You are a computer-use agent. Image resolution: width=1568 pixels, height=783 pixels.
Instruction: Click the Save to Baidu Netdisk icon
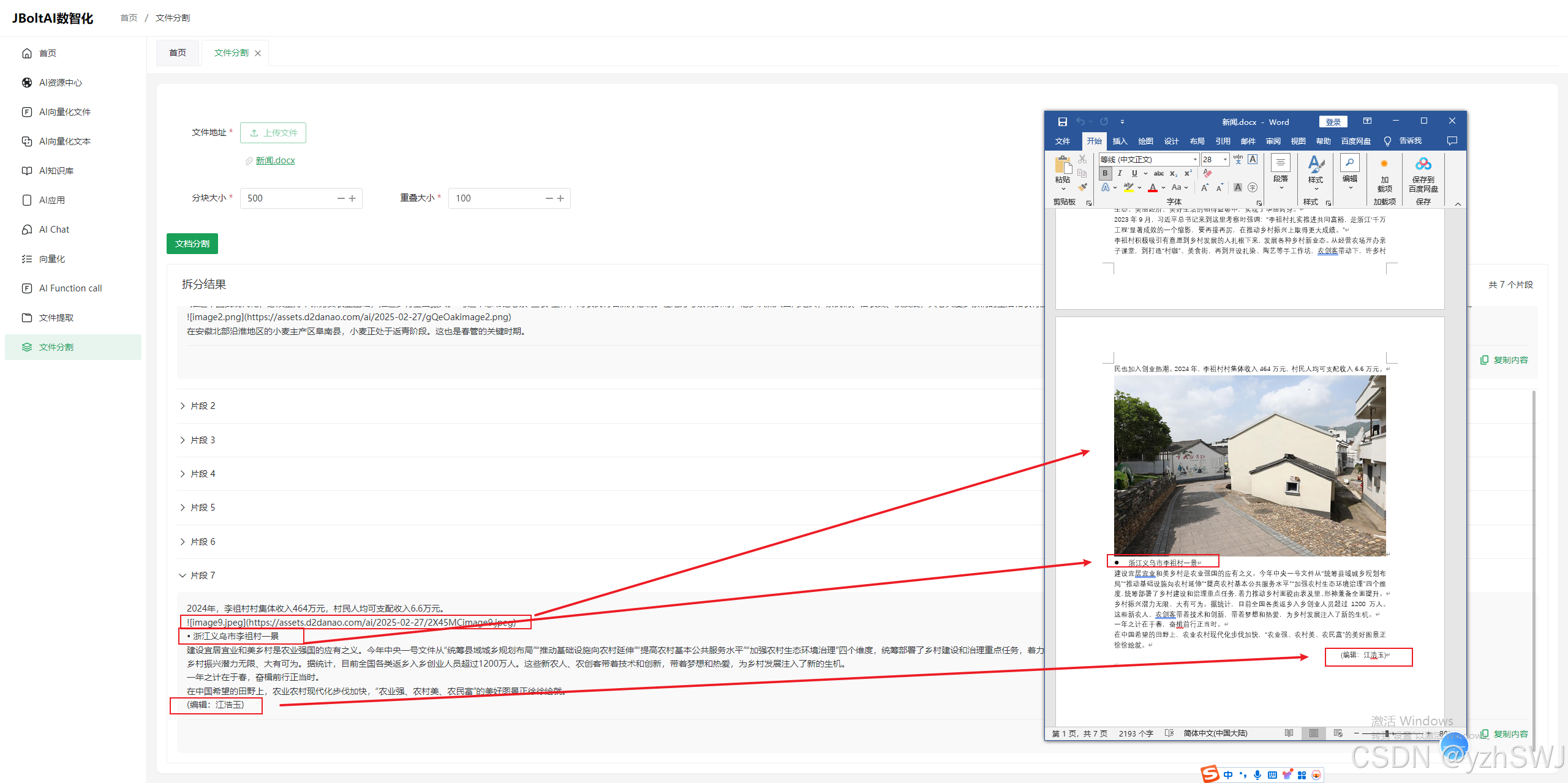click(1423, 164)
